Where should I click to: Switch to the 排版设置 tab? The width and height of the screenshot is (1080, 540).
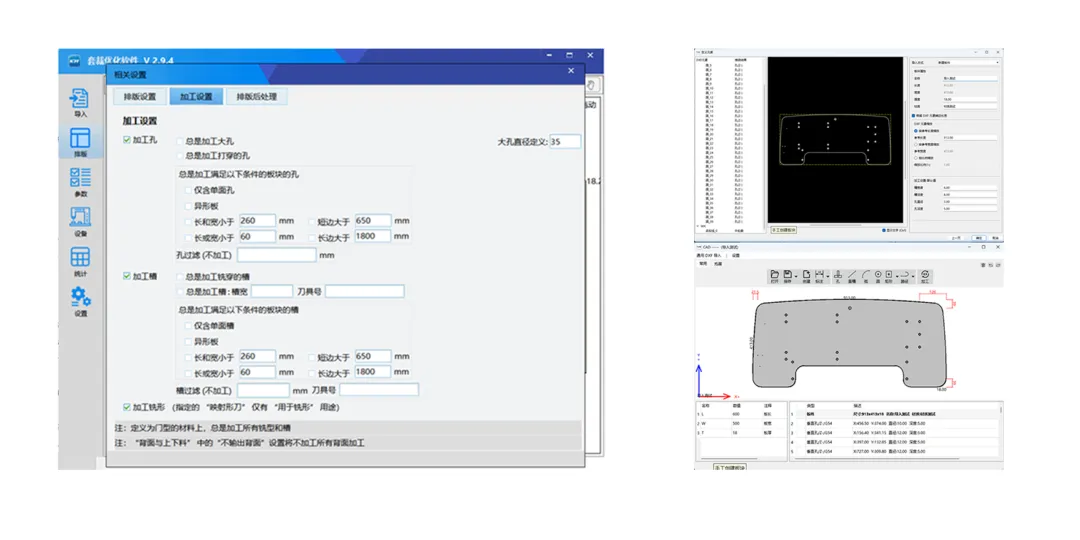(140, 96)
